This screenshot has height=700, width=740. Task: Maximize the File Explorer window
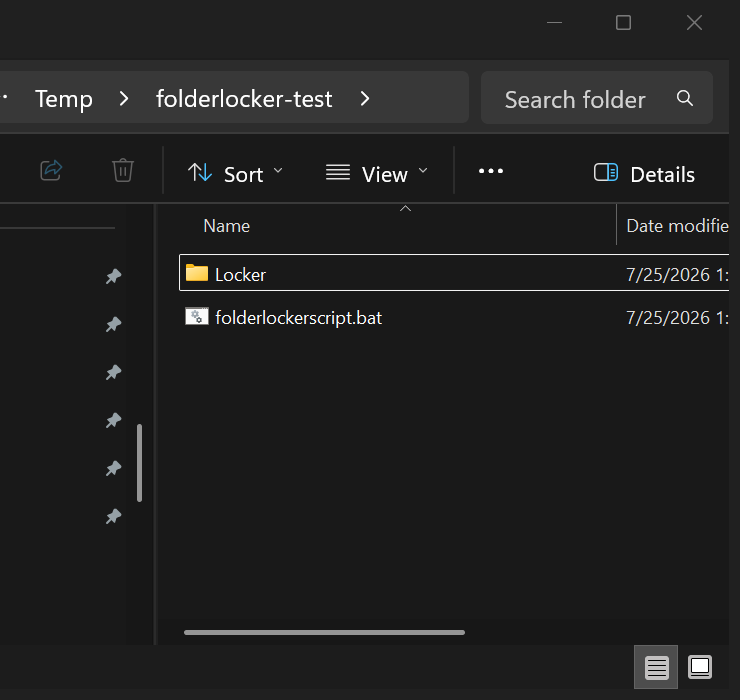(x=623, y=23)
